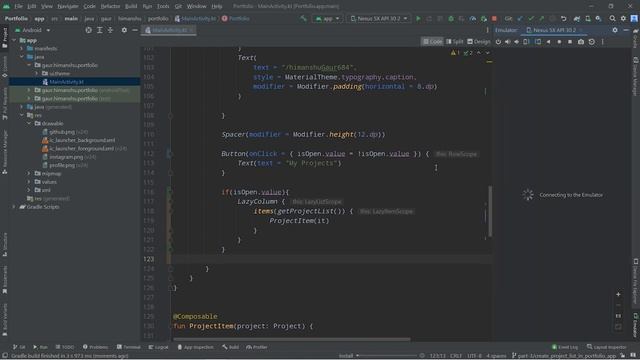
Task: Click the emulator volume down icon
Action: [516, 42]
